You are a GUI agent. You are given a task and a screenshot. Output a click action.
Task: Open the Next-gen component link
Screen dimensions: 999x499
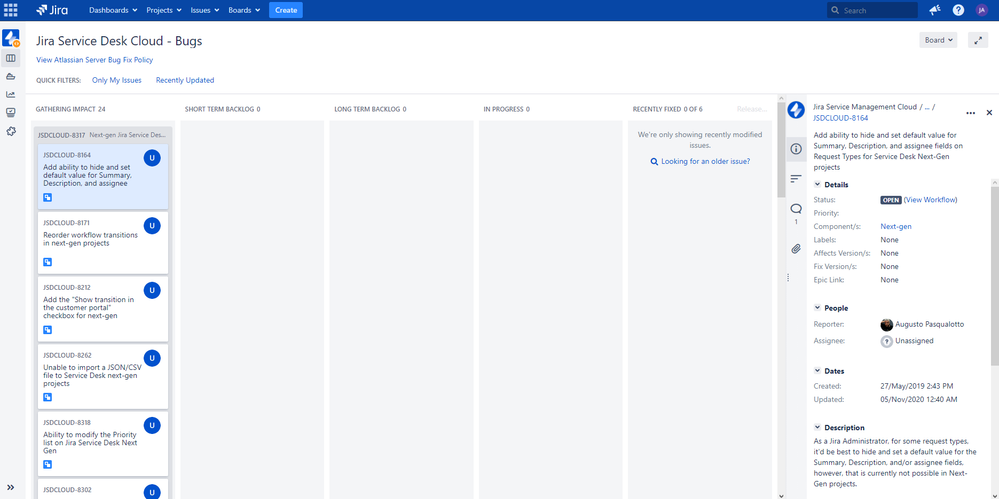(x=896, y=226)
